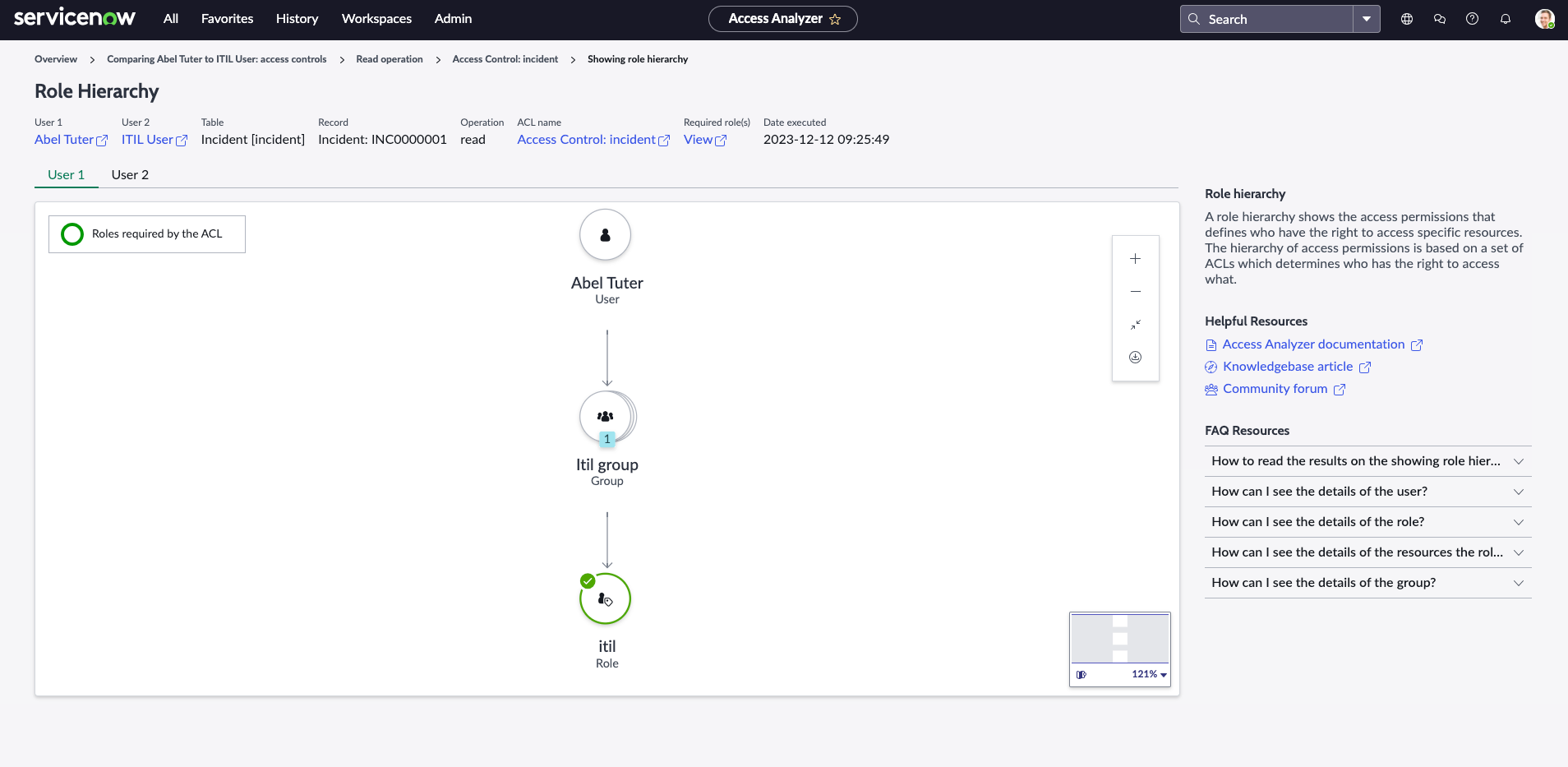Select the itil role node icon

pyautogui.click(x=606, y=598)
